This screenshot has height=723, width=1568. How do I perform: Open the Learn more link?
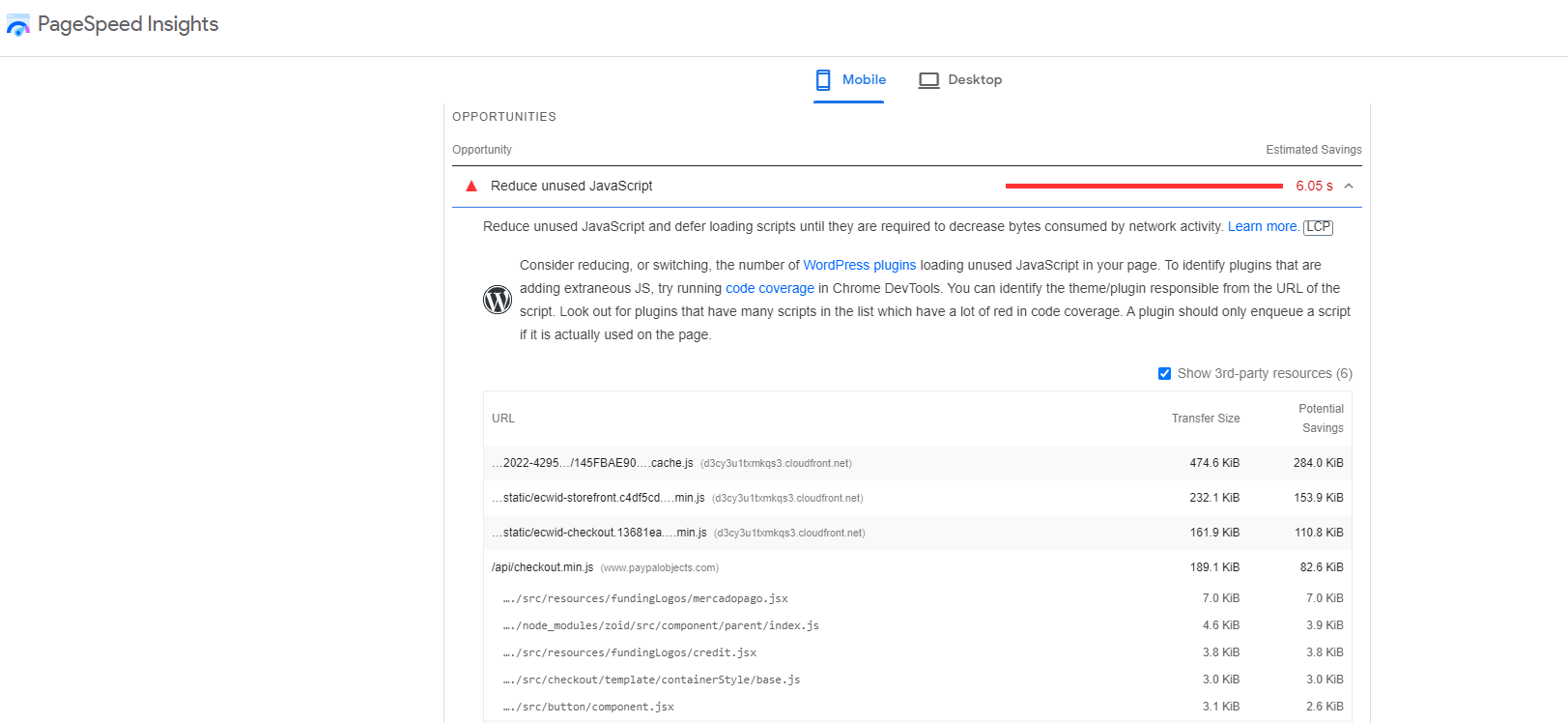coord(1263,226)
